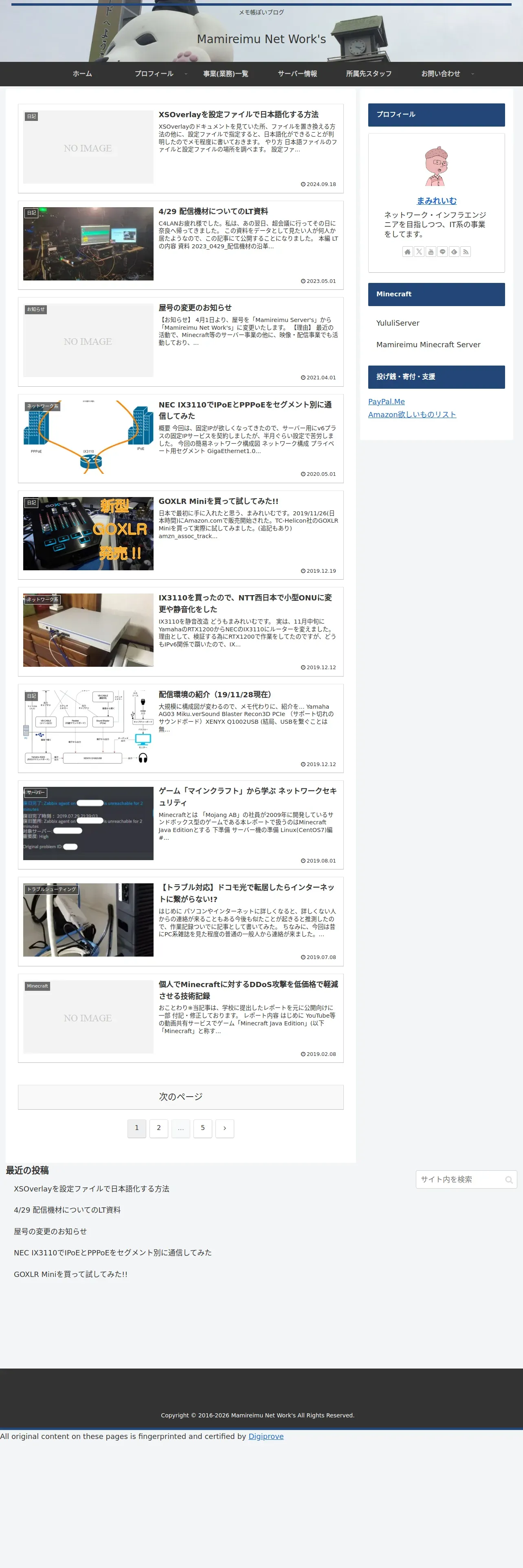
Task: Open the Digiprove footer link
Action: tap(266, 1437)
